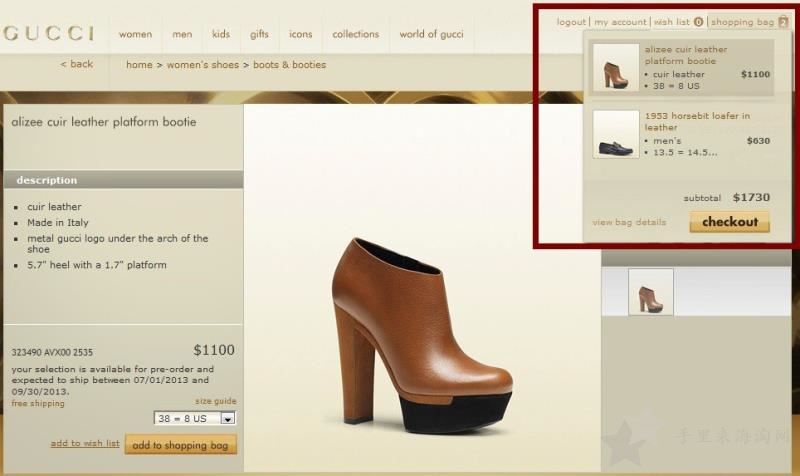The height and width of the screenshot is (476, 800).
Task: Select the bootie thumbnail below the bag panel
Action: coord(651,292)
